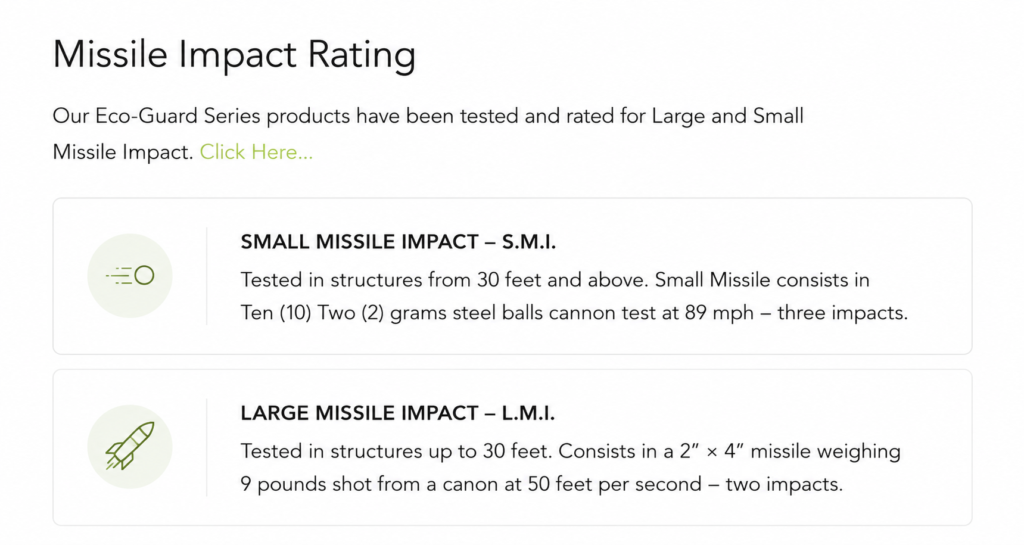The image size is (1024, 545).
Task: Open the green "Click Here..." link
Action: click(256, 152)
